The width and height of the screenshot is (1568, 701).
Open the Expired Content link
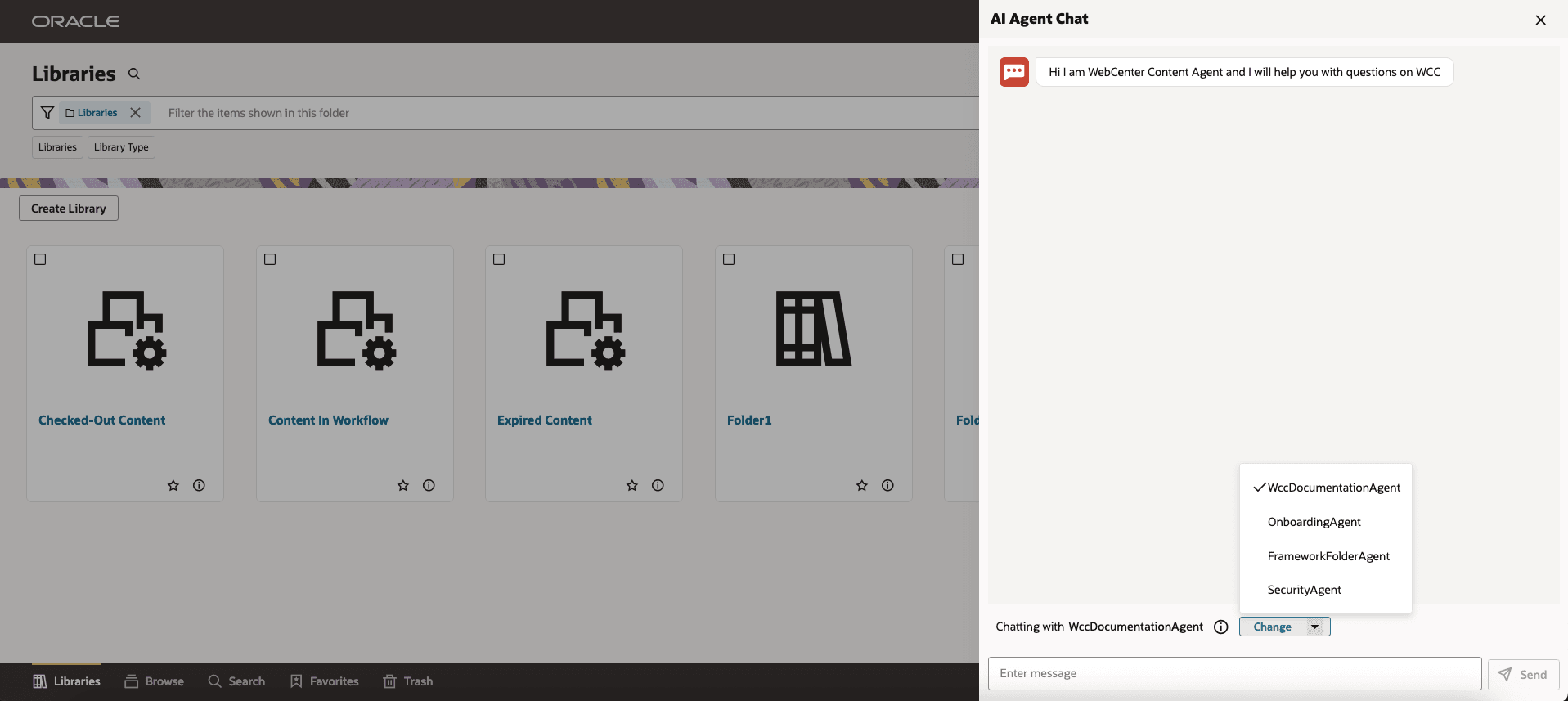pyautogui.click(x=545, y=420)
